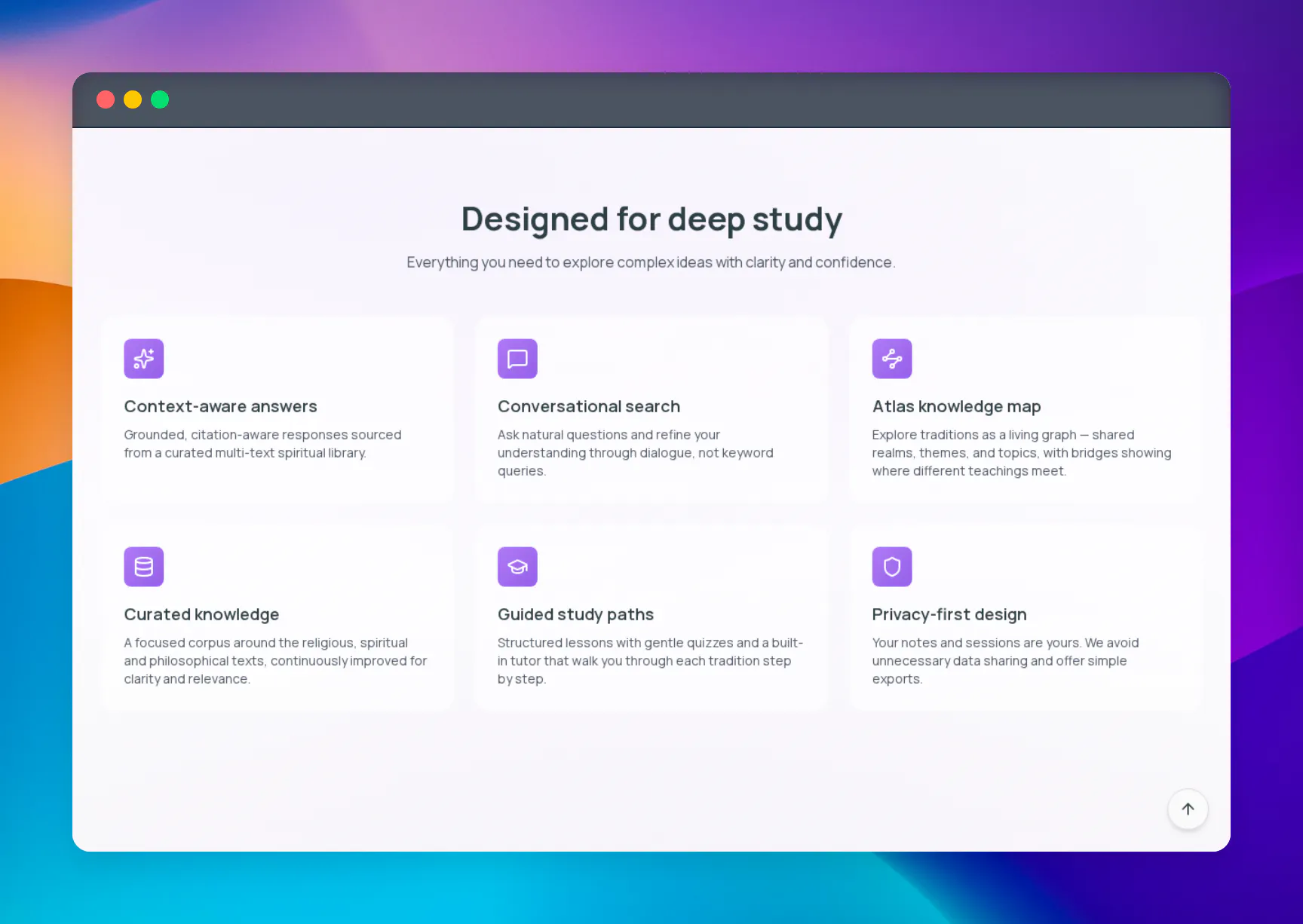The height and width of the screenshot is (924, 1303).
Task: Click the graph route icon for Atlas knowledge map
Action: [892, 359]
